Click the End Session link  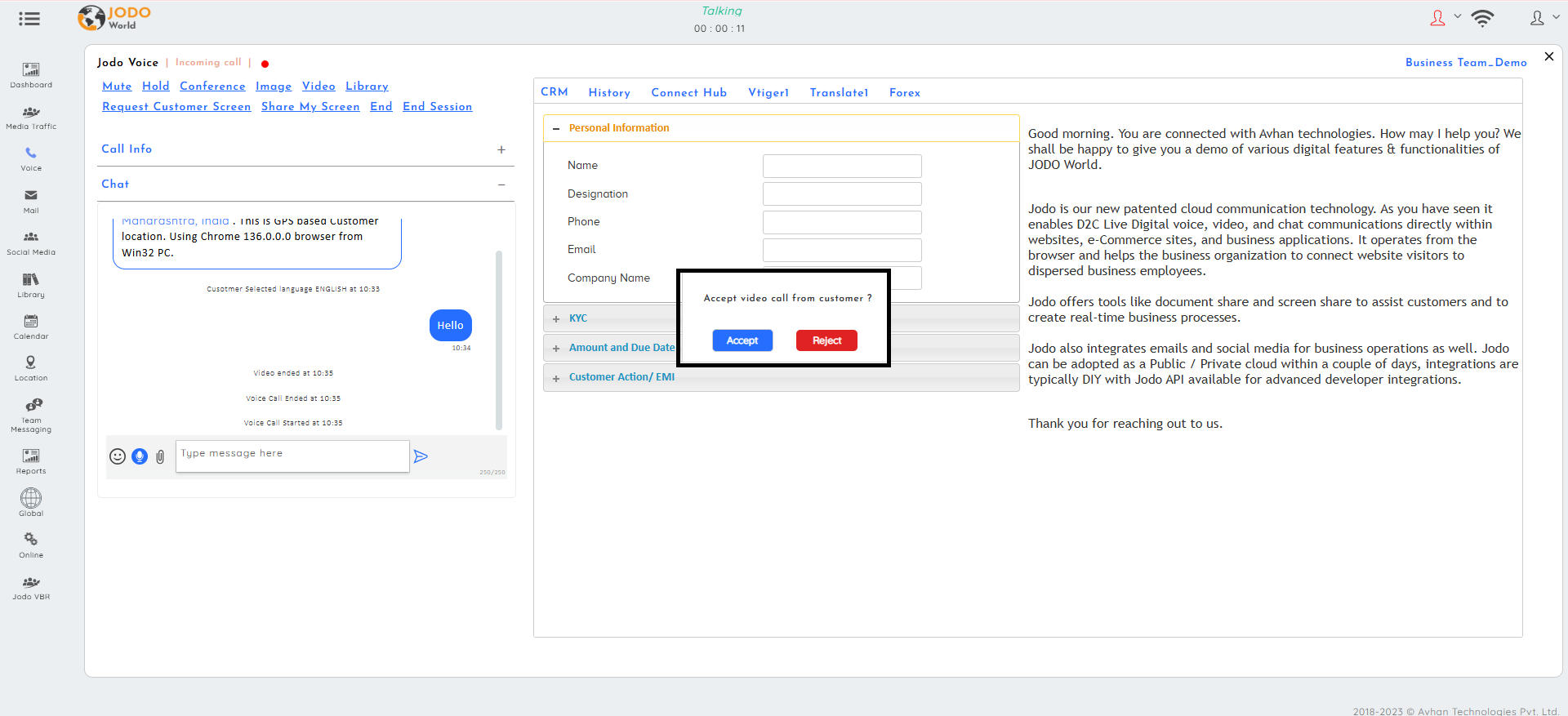pos(438,106)
